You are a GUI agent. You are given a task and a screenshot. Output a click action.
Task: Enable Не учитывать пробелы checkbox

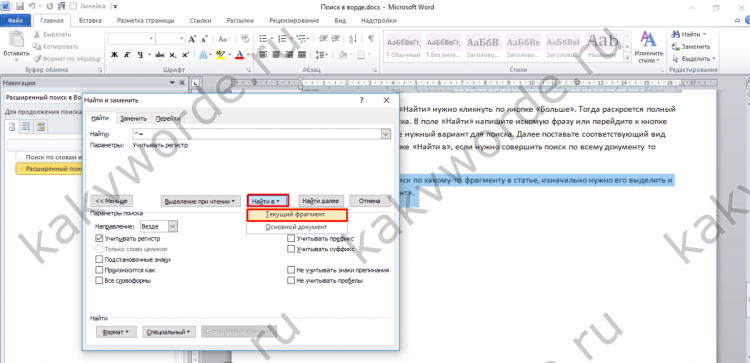[291, 281]
